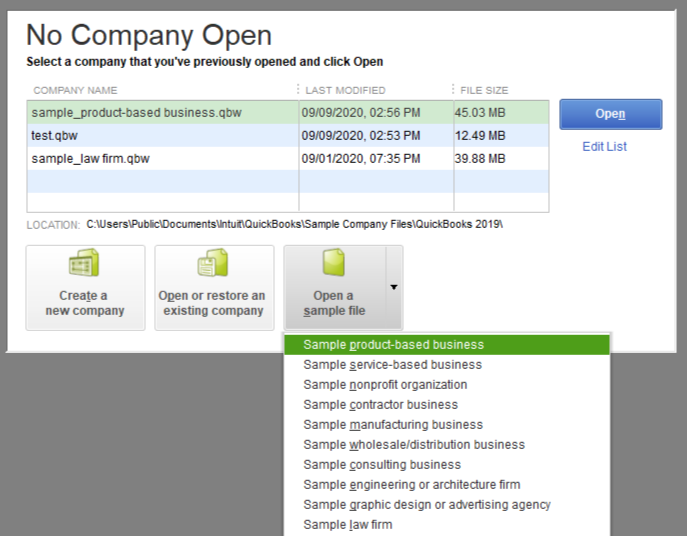Image resolution: width=687 pixels, height=536 pixels.
Task: Choose Sample engineering or architecture firm
Action: click(446, 485)
